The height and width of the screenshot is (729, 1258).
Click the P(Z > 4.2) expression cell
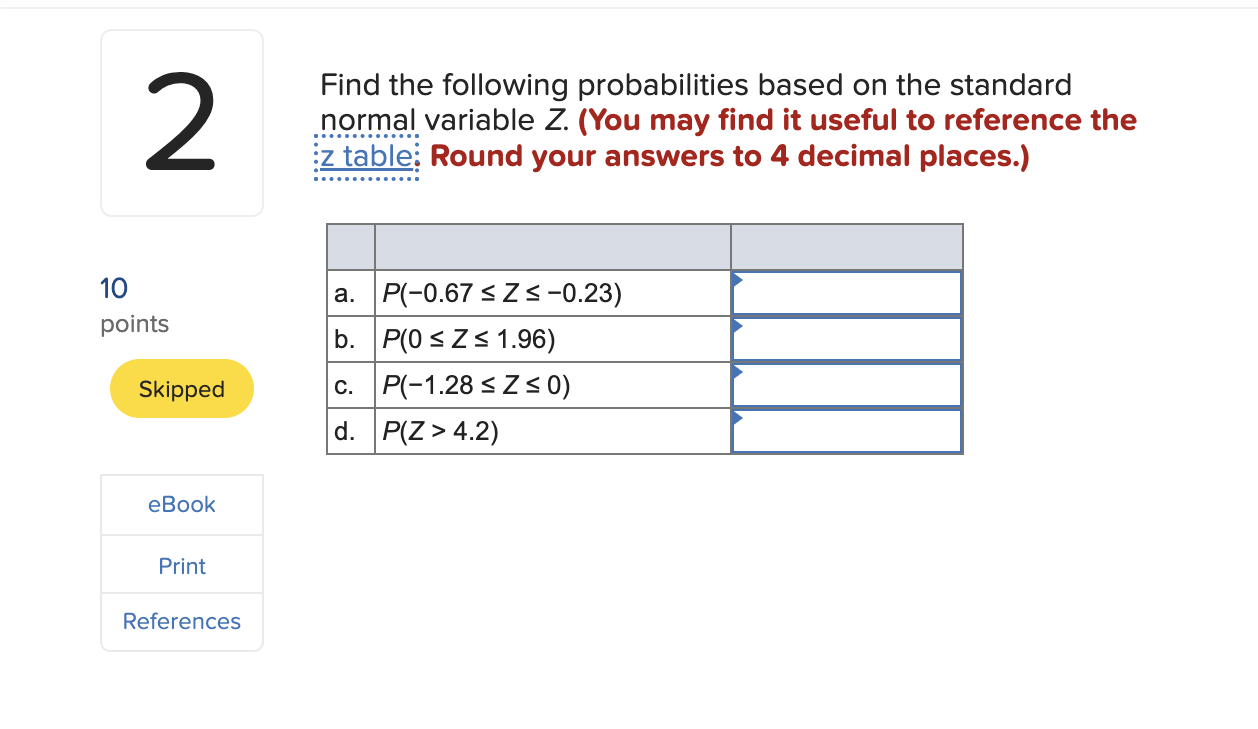552,430
